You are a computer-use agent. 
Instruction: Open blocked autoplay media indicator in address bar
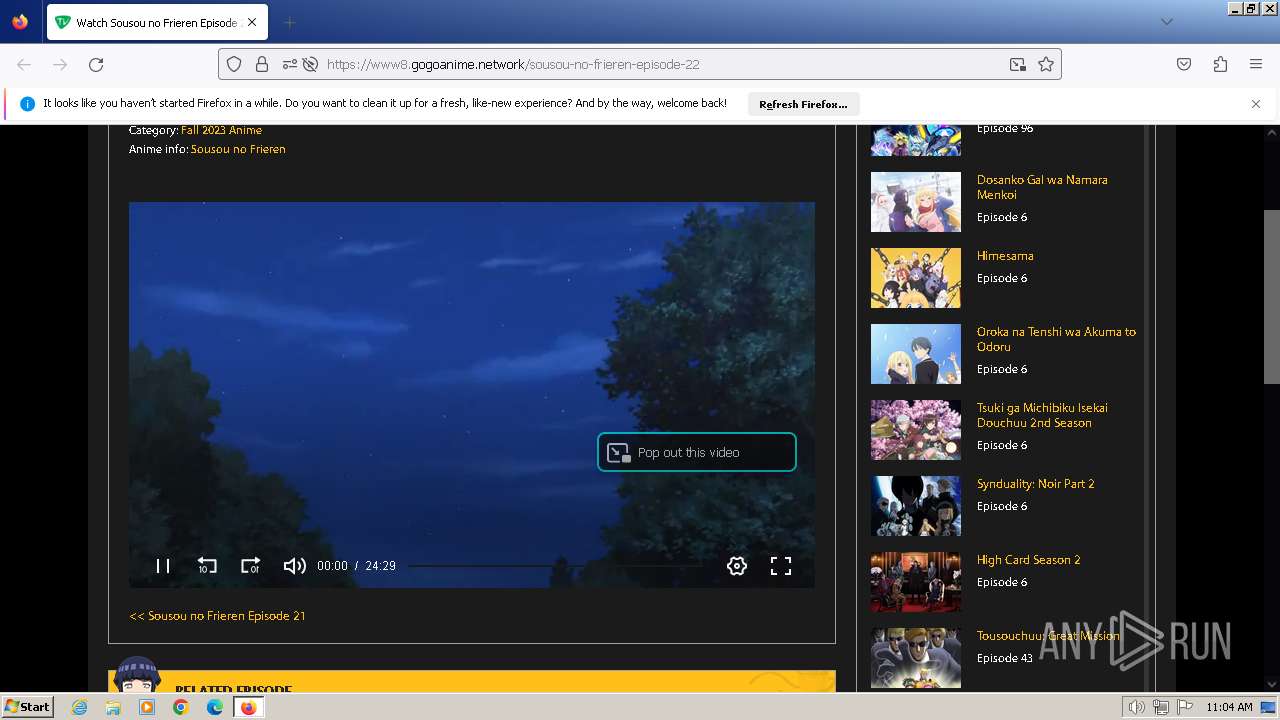[310, 64]
